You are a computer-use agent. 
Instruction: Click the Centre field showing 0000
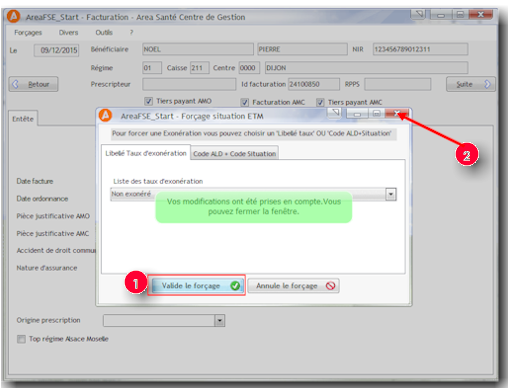pos(249,68)
